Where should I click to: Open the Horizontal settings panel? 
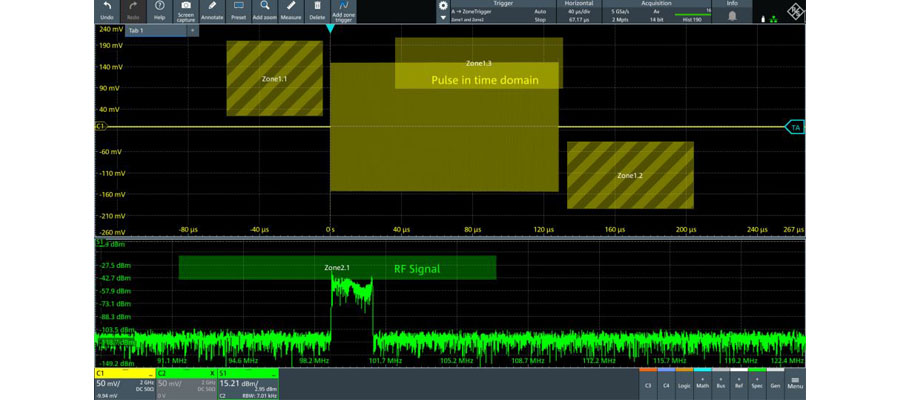[x=579, y=11]
